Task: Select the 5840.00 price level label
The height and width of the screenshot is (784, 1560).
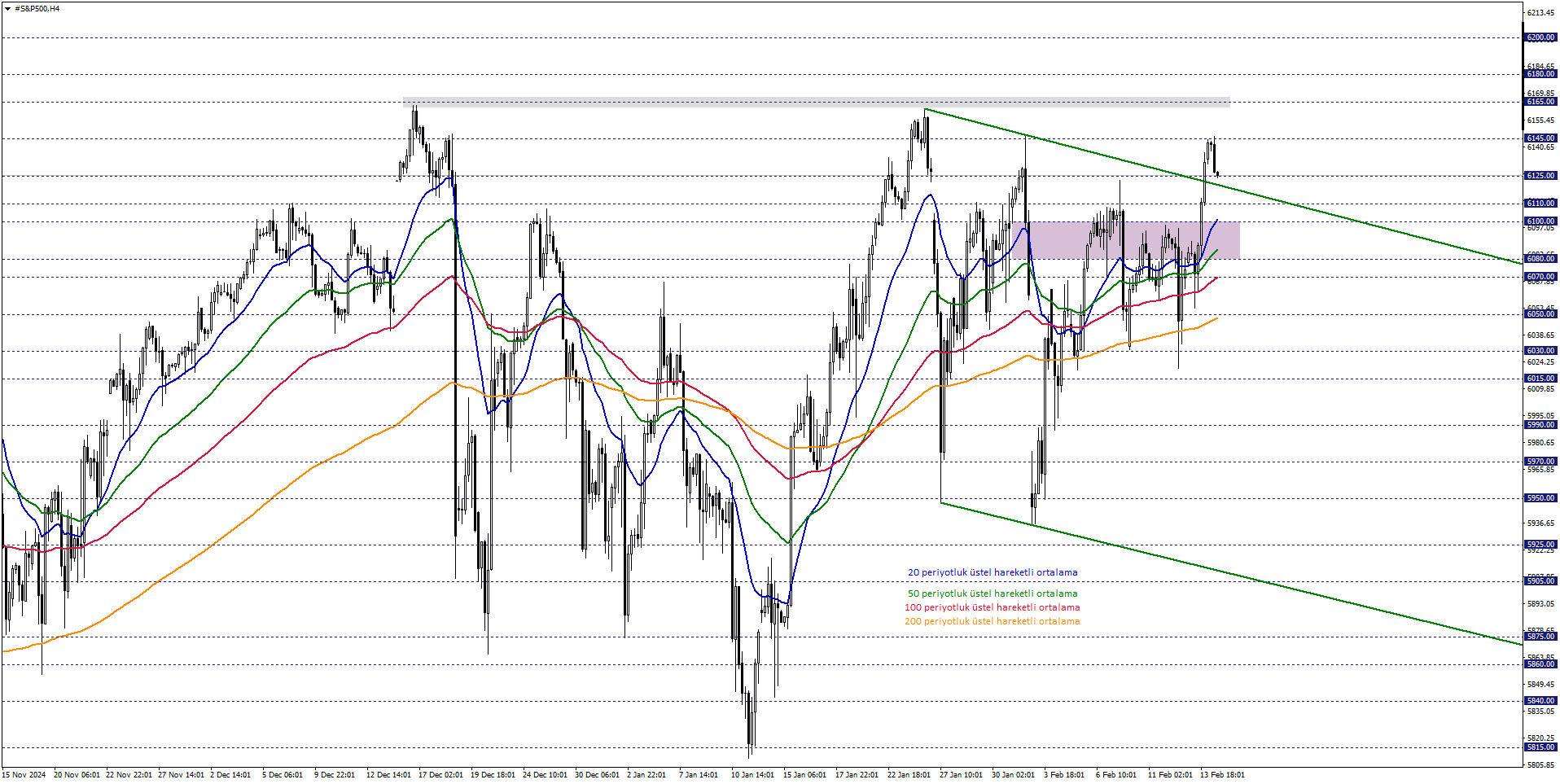Action: coord(1540,701)
